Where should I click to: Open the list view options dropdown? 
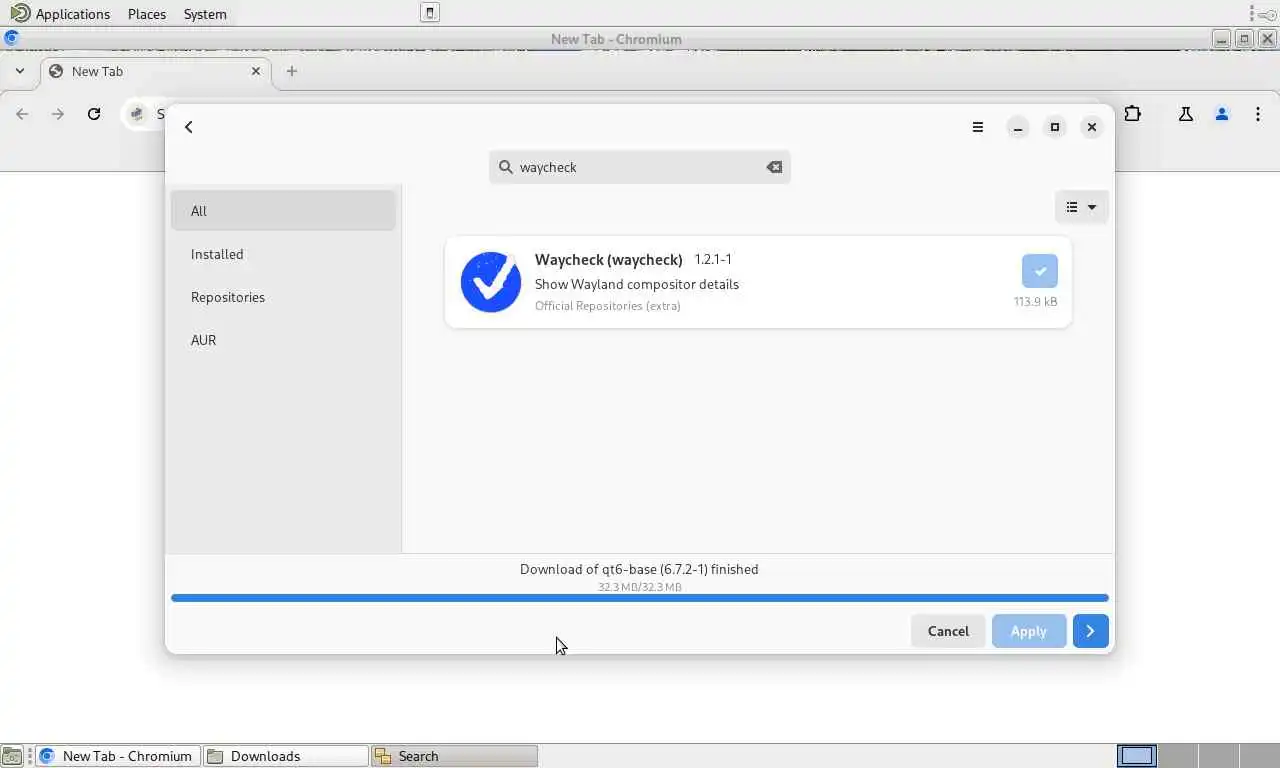(x=1081, y=207)
